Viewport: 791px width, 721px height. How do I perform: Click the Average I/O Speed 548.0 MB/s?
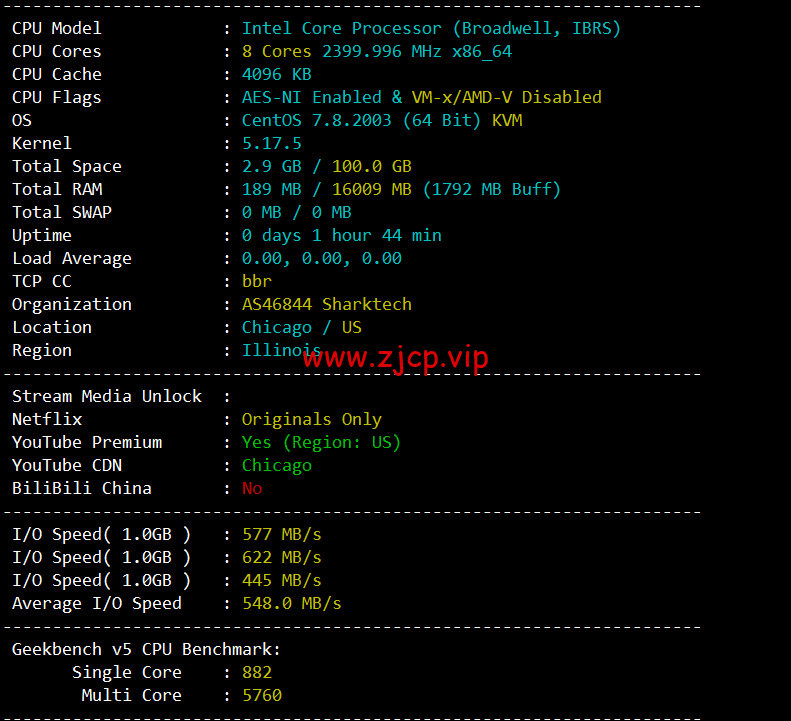(x=292, y=603)
